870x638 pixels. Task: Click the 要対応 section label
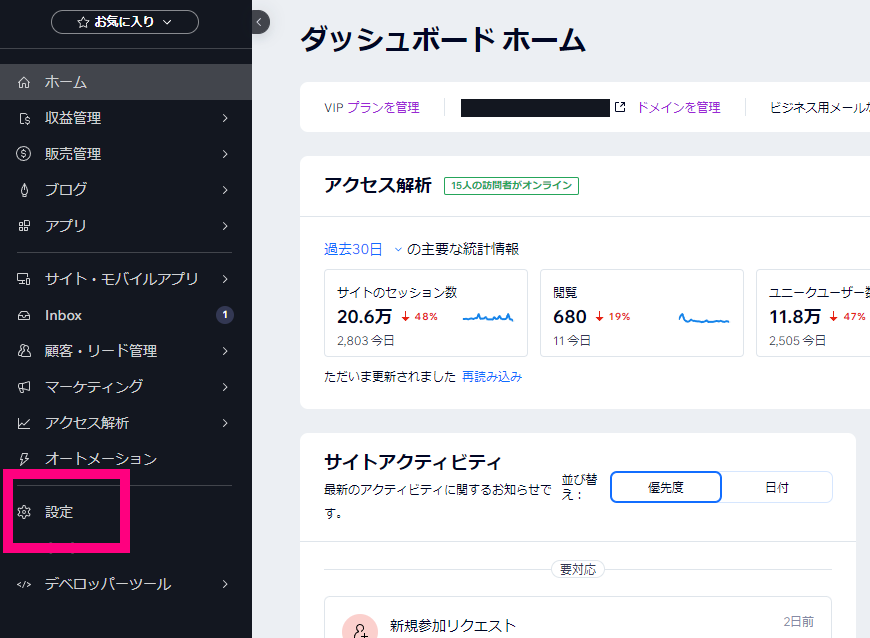tap(578, 569)
